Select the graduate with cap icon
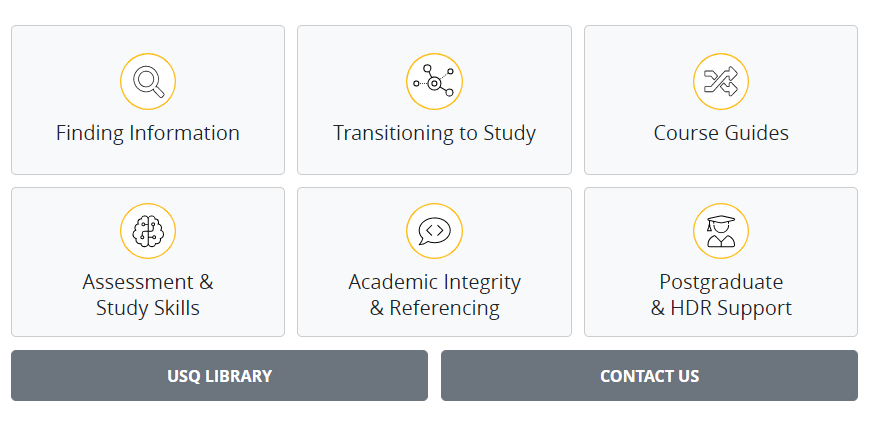Screen dimensions: 873x440 coord(721,231)
